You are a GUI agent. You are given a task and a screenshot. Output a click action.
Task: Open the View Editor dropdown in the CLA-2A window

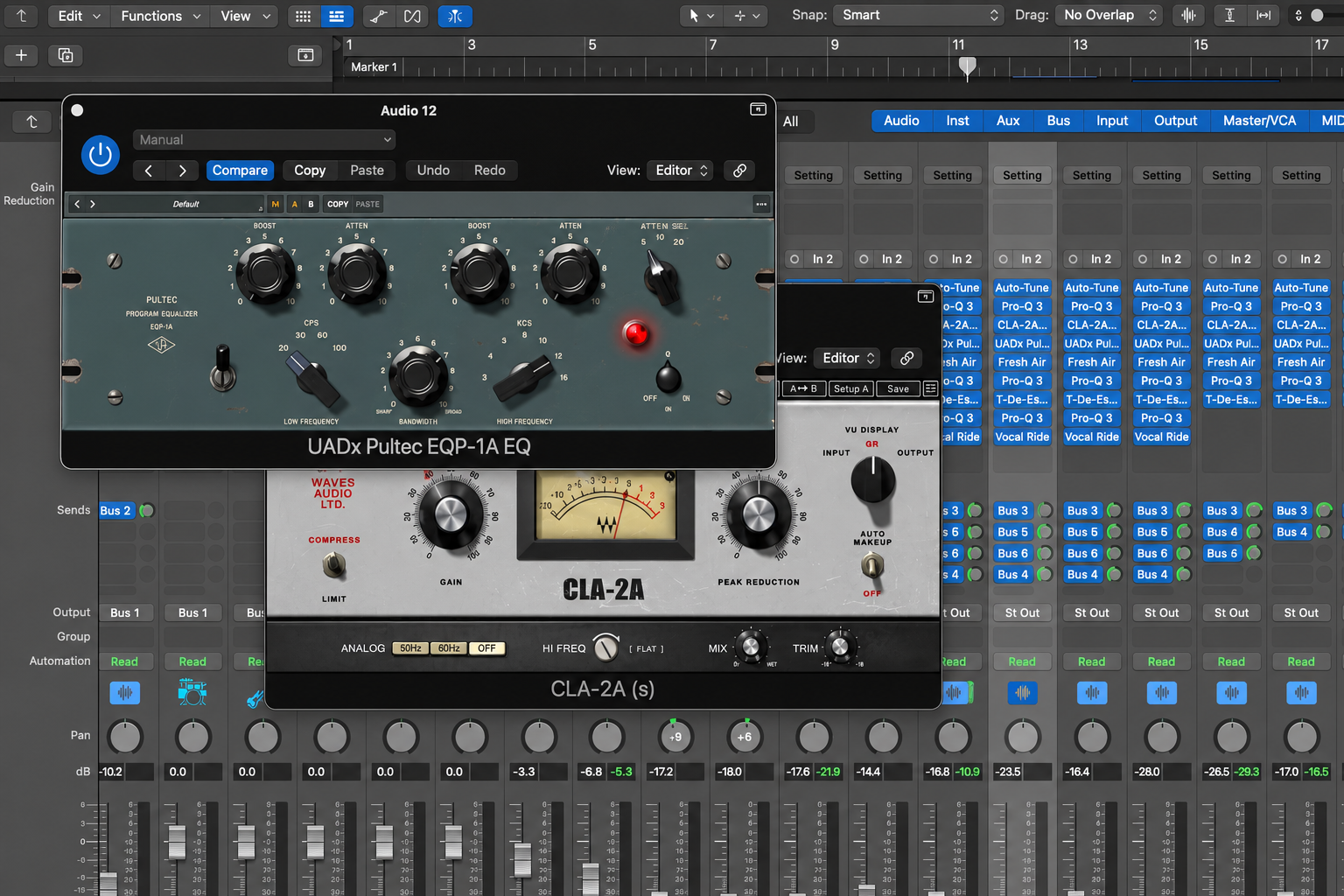848,358
